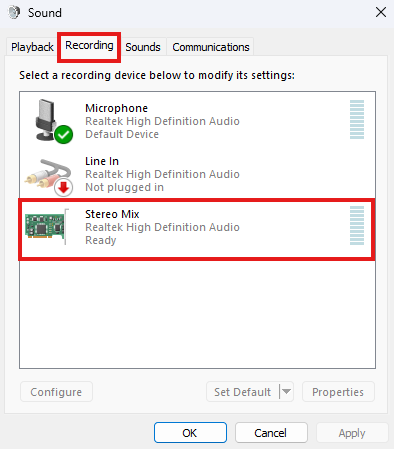Image resolution: width=394 pixels, height=449 pixels.
Task: Click the Cancel button
Action: (271, 433)
